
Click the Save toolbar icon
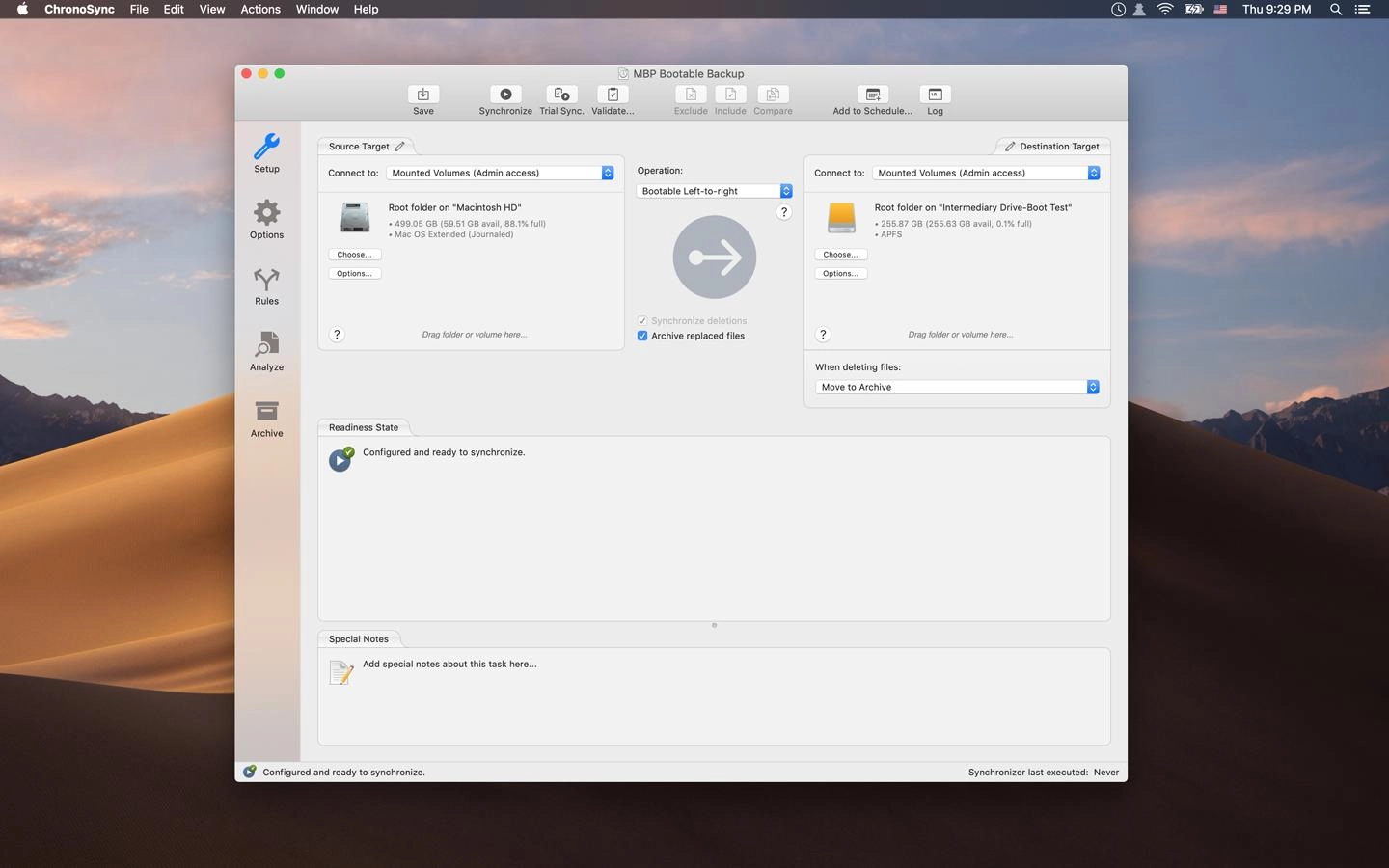[422, 95]
